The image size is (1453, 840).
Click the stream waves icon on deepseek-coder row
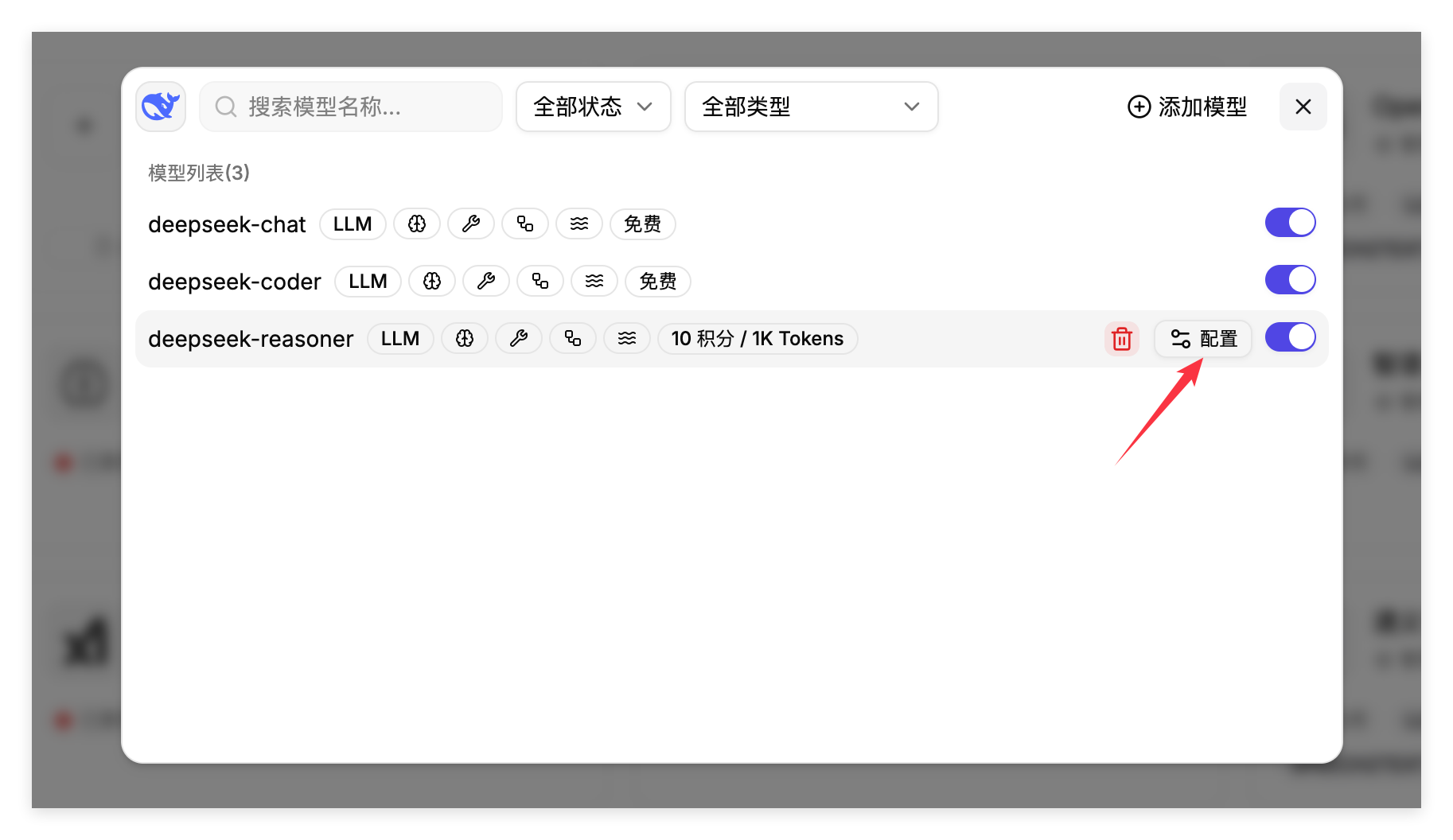(594, 282)
